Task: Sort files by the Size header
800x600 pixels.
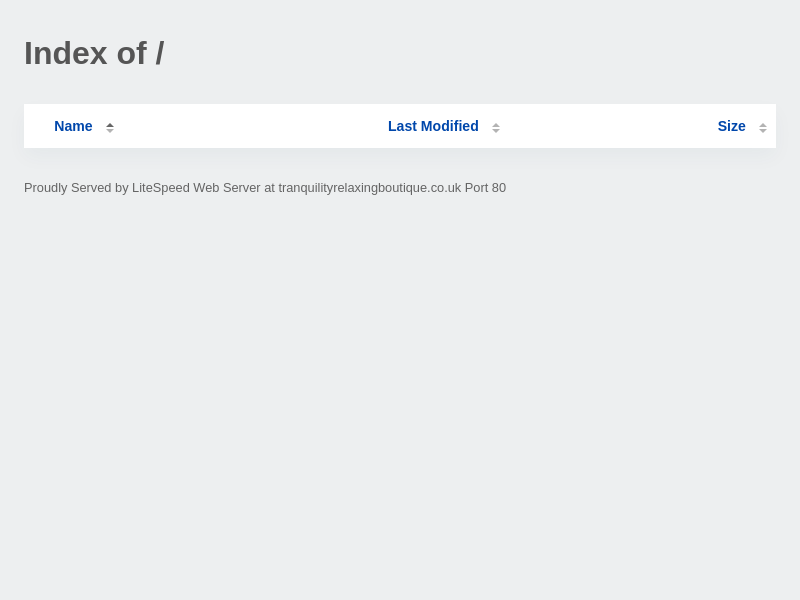Action: point(731,126)
